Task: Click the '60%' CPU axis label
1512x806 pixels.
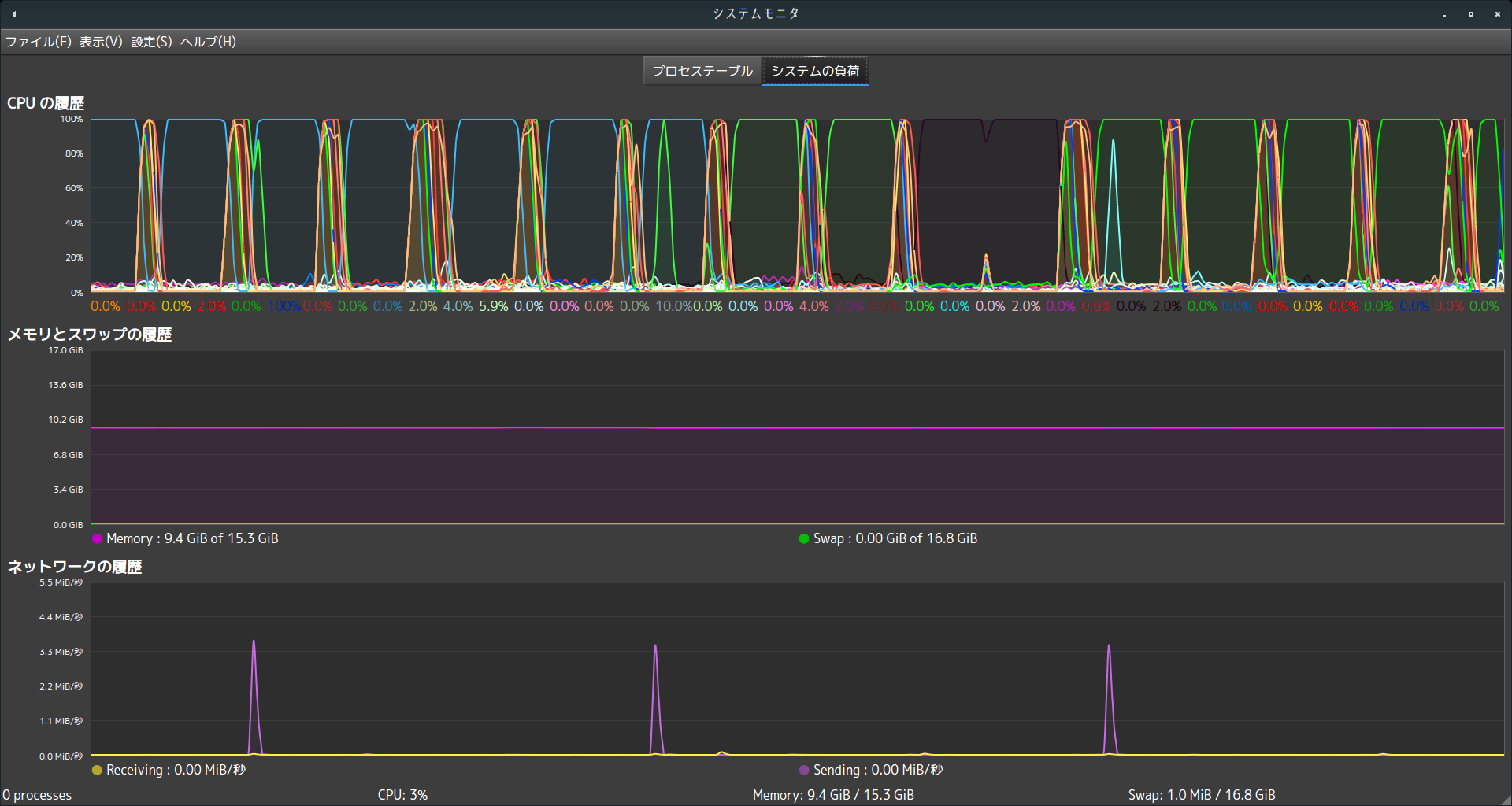Action: (x=74, y=188)
